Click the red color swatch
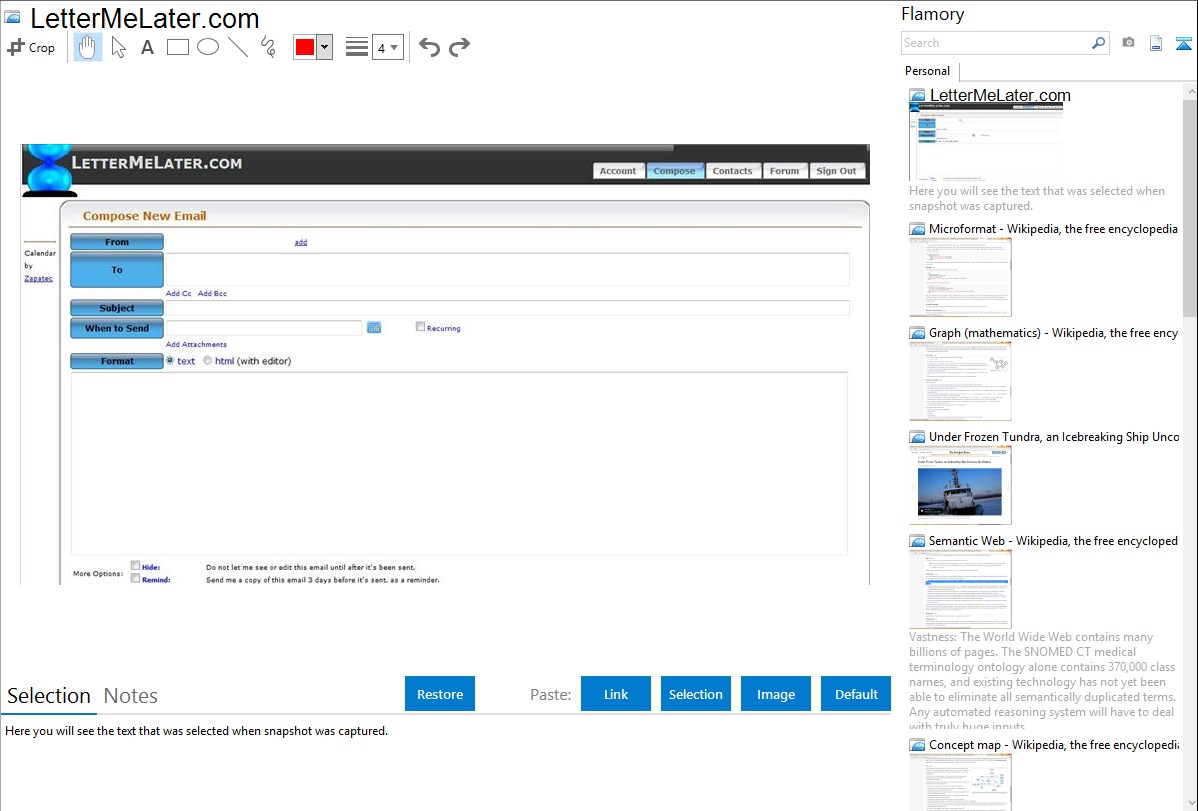 tap(305, 47)
